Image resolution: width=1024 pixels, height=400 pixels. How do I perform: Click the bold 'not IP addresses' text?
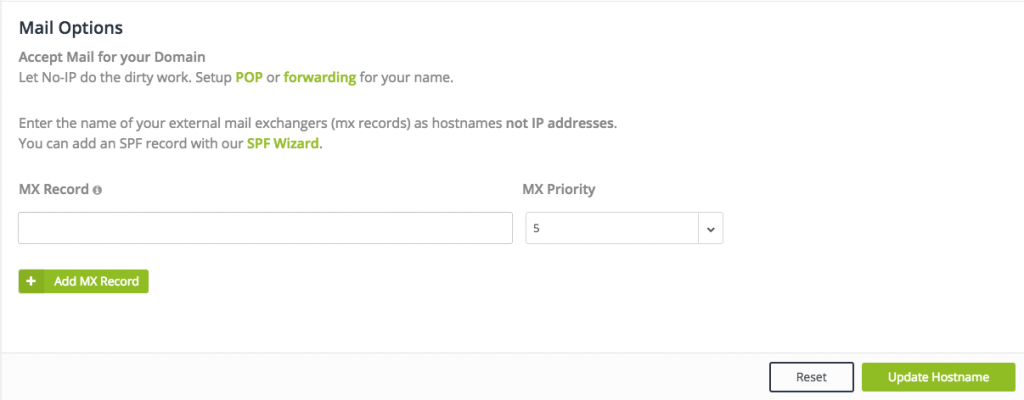coord(560,124)
